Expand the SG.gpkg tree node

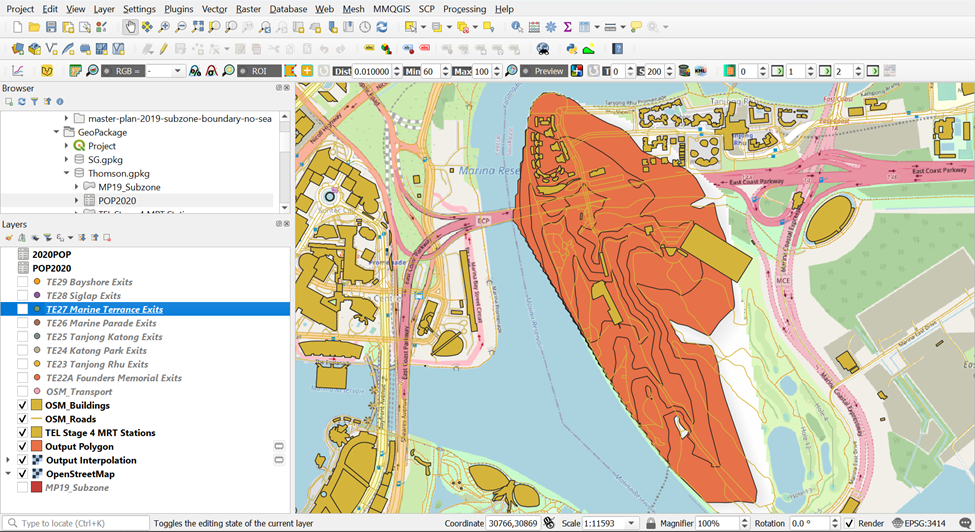[66, 159]
